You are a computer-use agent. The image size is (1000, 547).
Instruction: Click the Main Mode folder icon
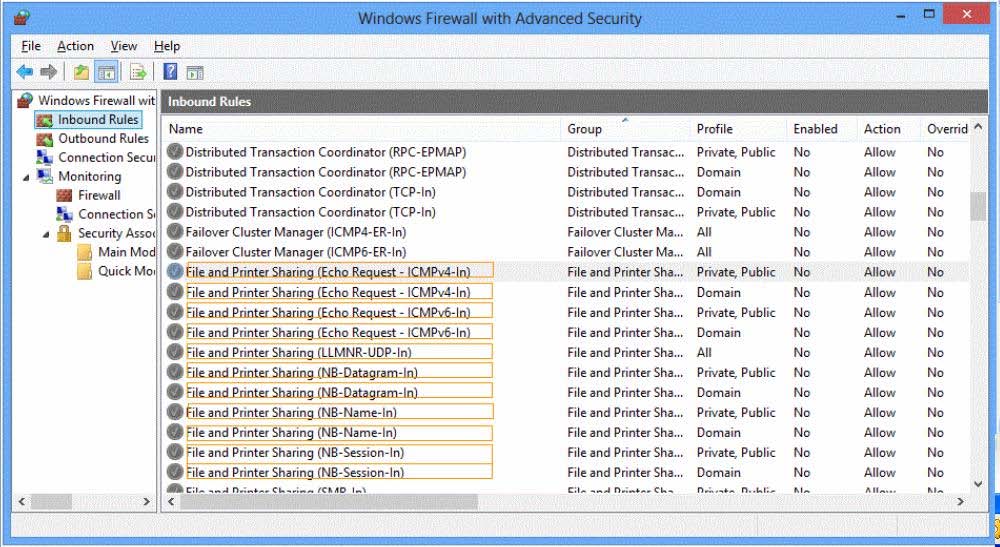point(84,252)
